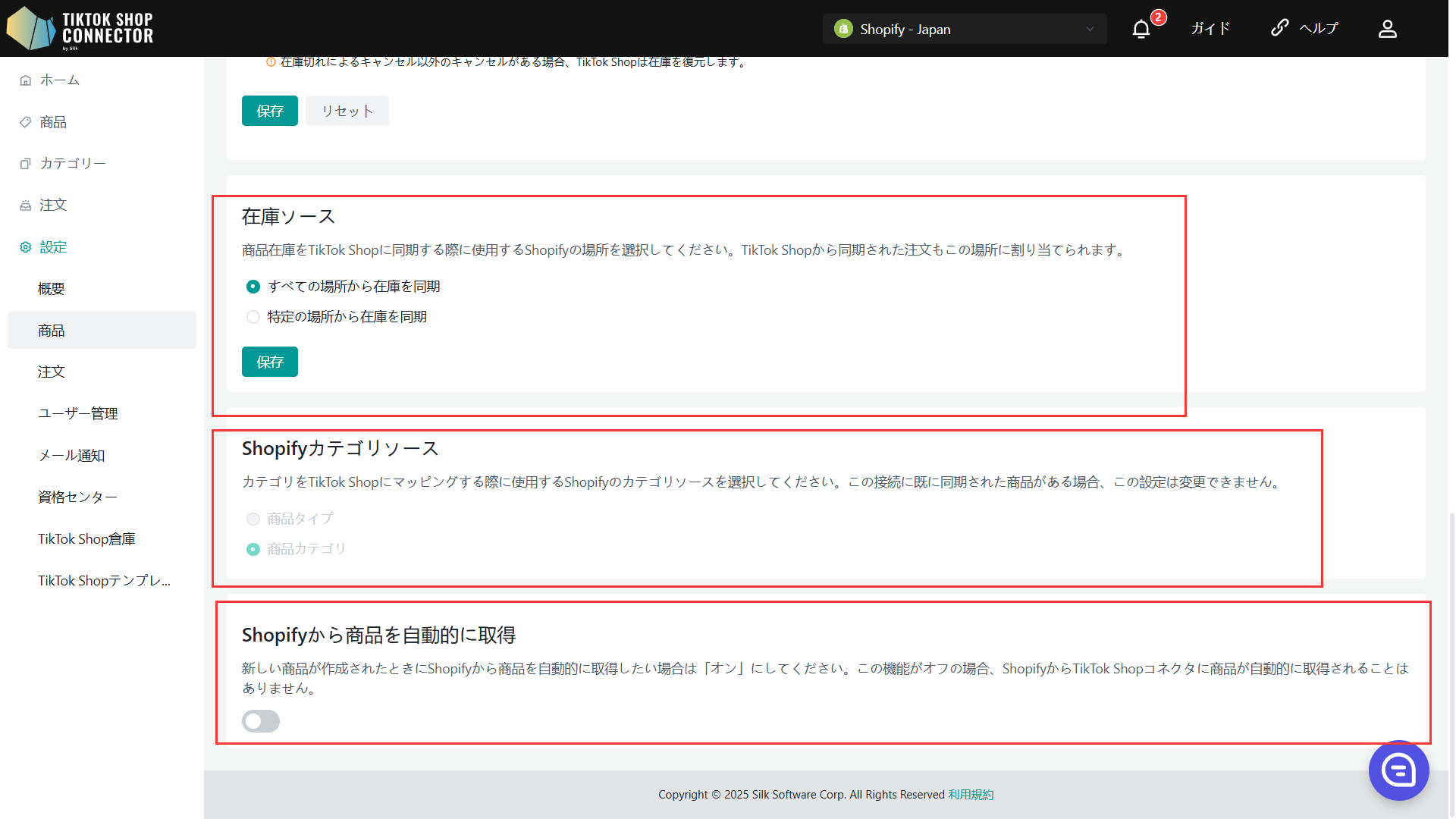The height and width of the screenshot is (819, 1456).
Task: Open ホーム in the sidebar
Action: [60, 80]
